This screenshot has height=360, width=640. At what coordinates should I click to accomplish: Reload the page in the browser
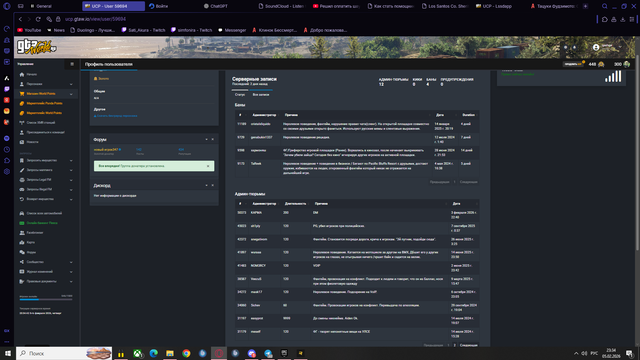pos(38,19)
